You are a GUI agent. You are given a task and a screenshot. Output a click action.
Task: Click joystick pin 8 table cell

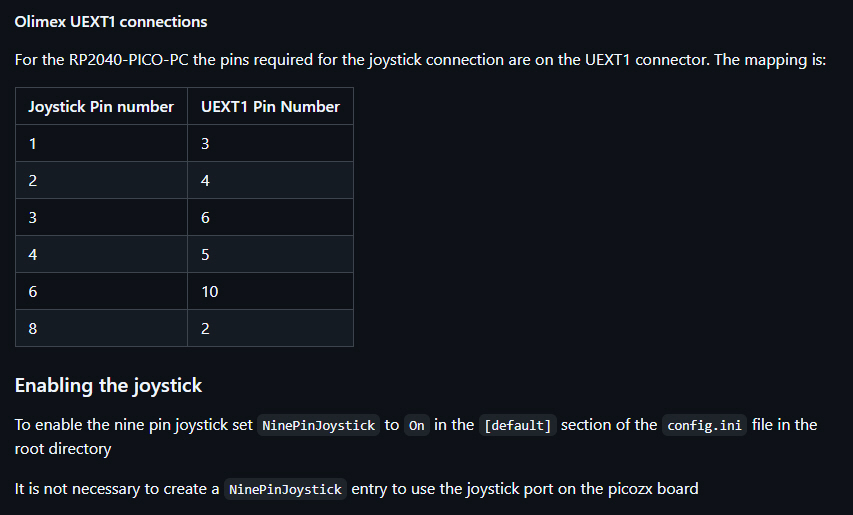coord(101,328)
